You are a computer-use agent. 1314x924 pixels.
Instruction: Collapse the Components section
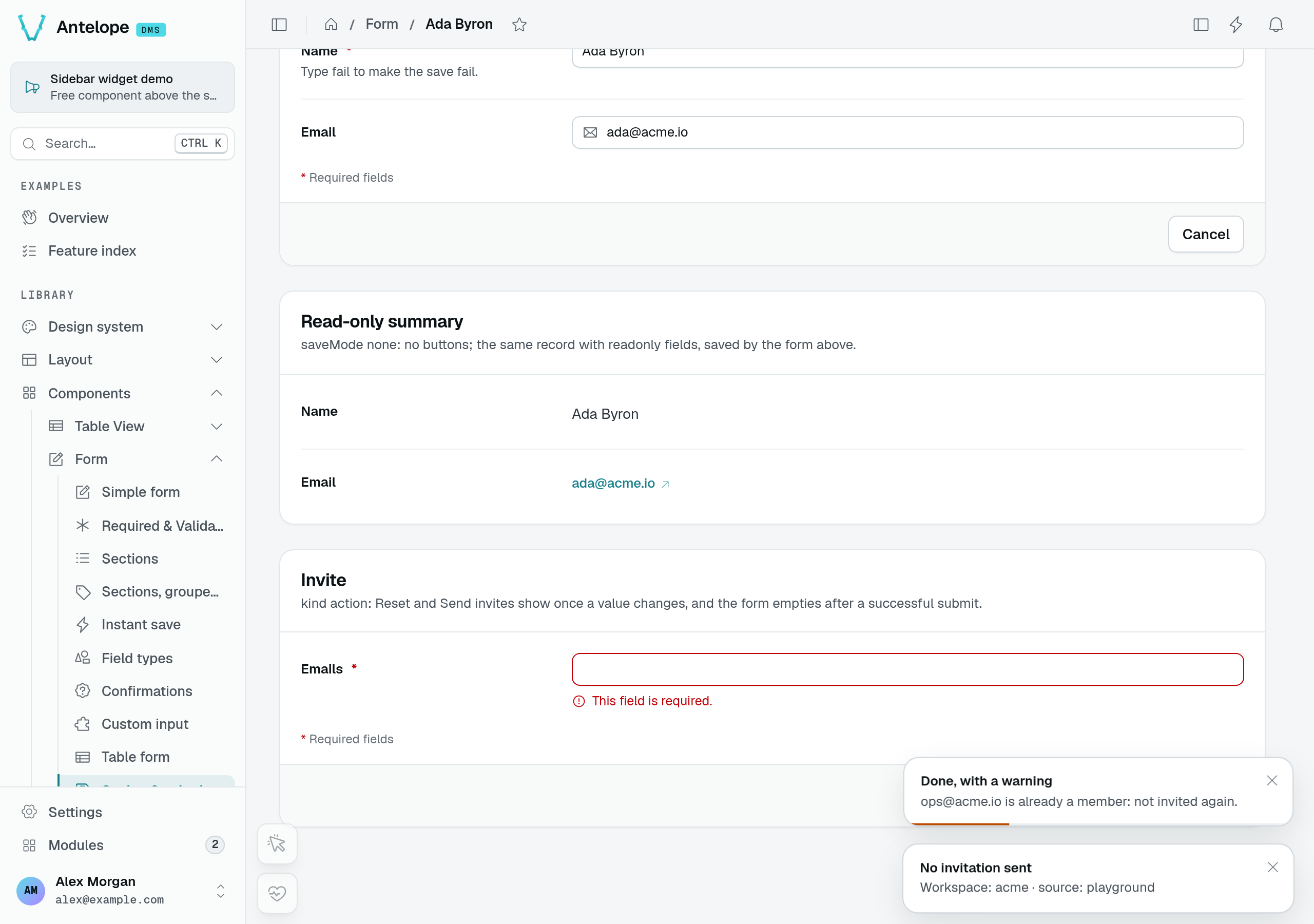coord(123,393)
